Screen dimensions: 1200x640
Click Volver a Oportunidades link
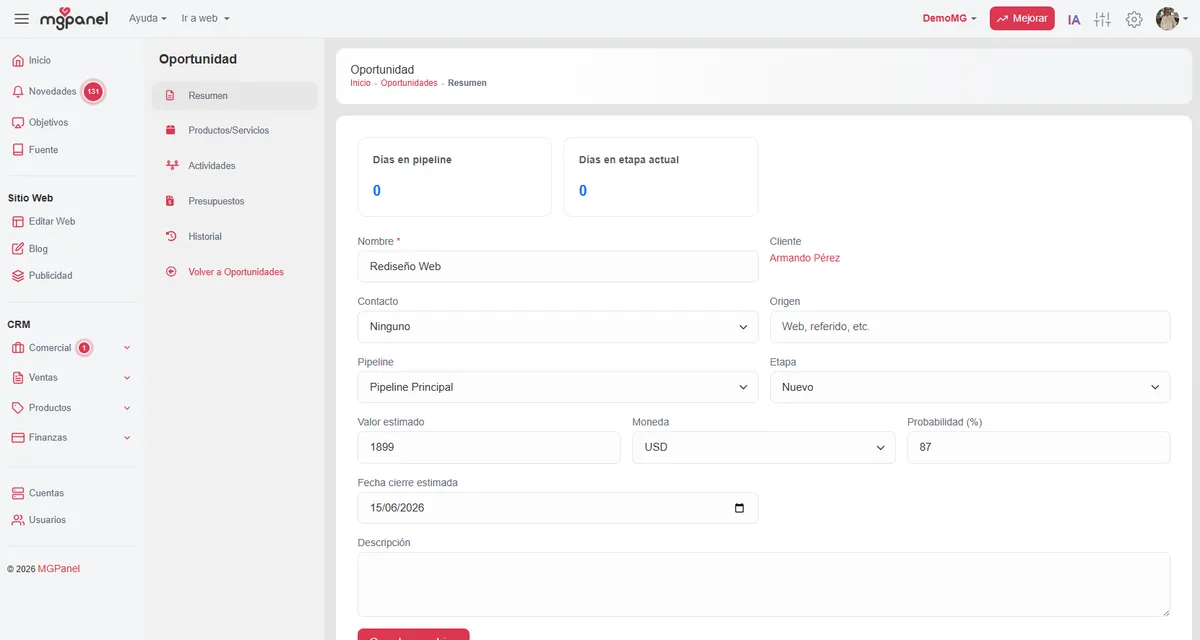pos(235,272)
